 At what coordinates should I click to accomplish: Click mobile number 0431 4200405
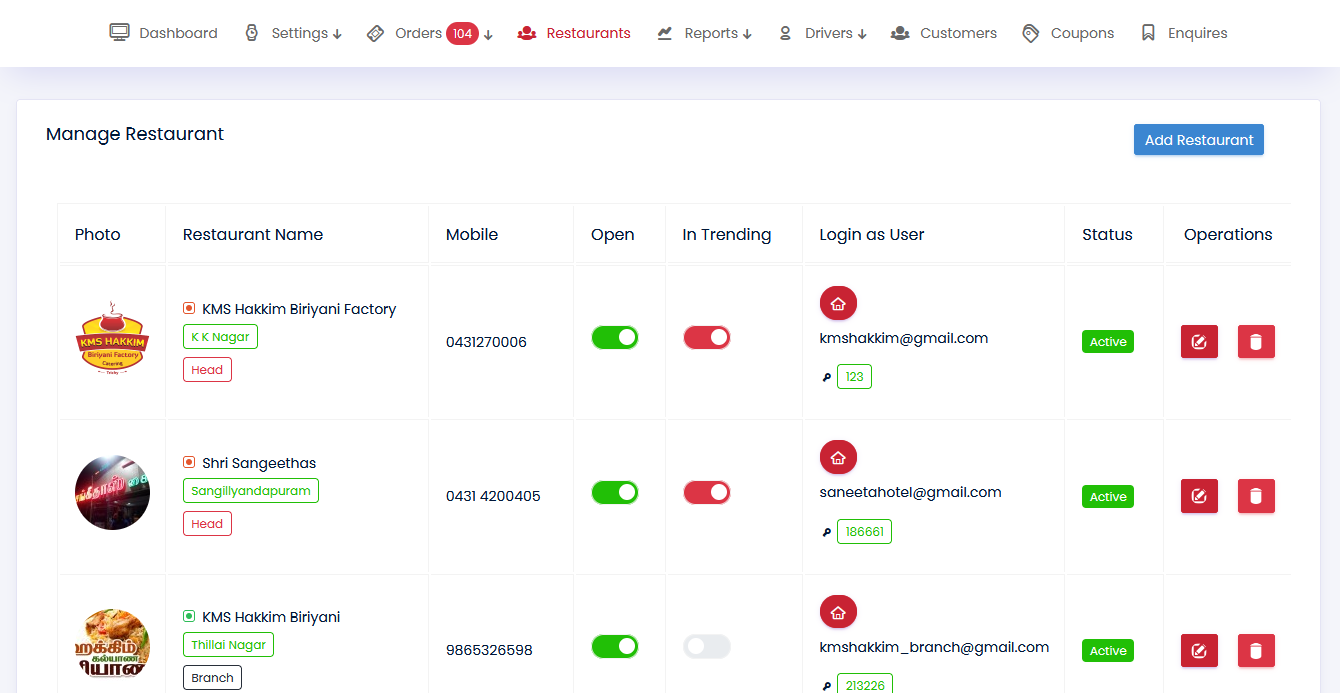click(493, 496)
